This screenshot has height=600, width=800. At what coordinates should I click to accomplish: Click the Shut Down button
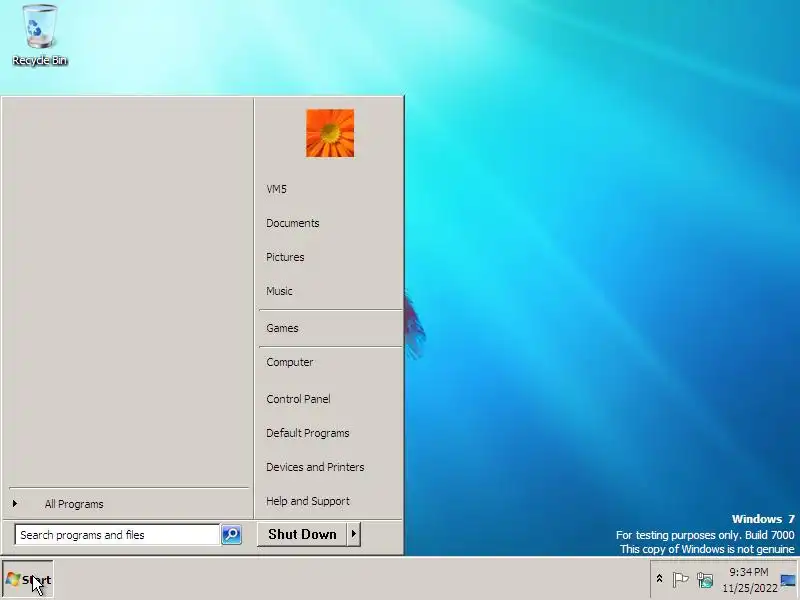pyautogui.click(x=302, y=534)
